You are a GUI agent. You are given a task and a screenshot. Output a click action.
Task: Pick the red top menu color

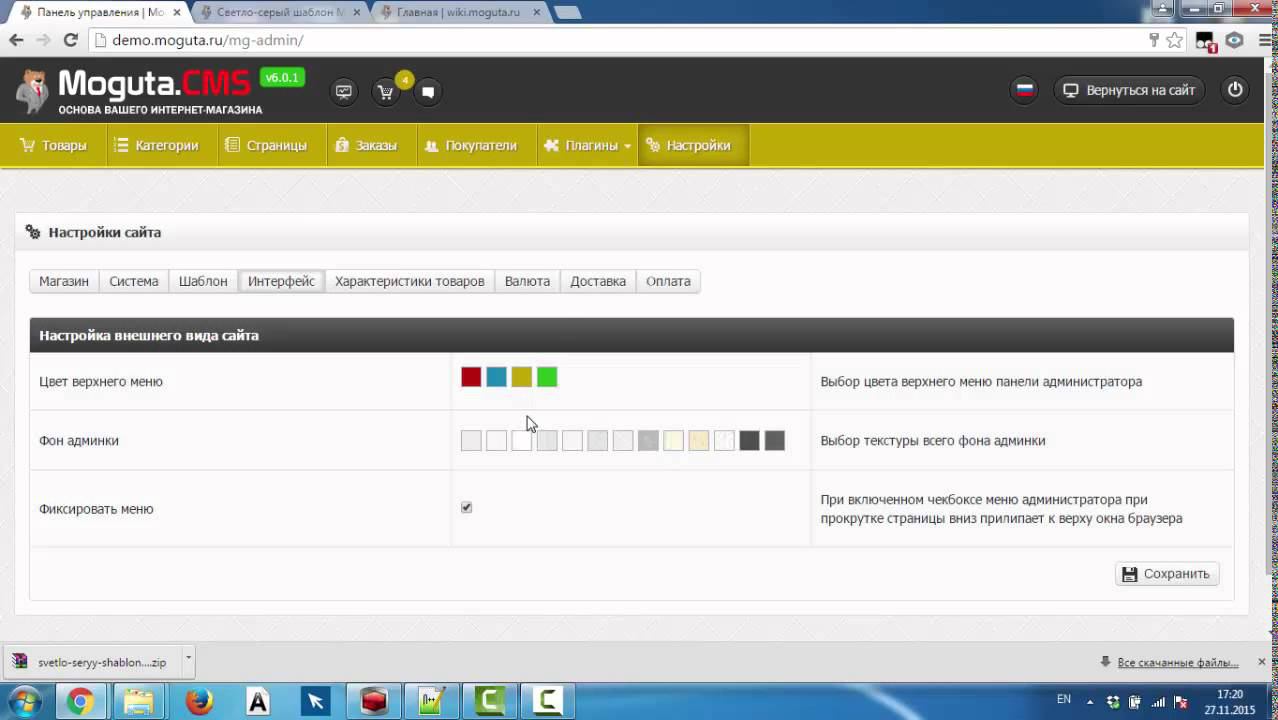471,377
